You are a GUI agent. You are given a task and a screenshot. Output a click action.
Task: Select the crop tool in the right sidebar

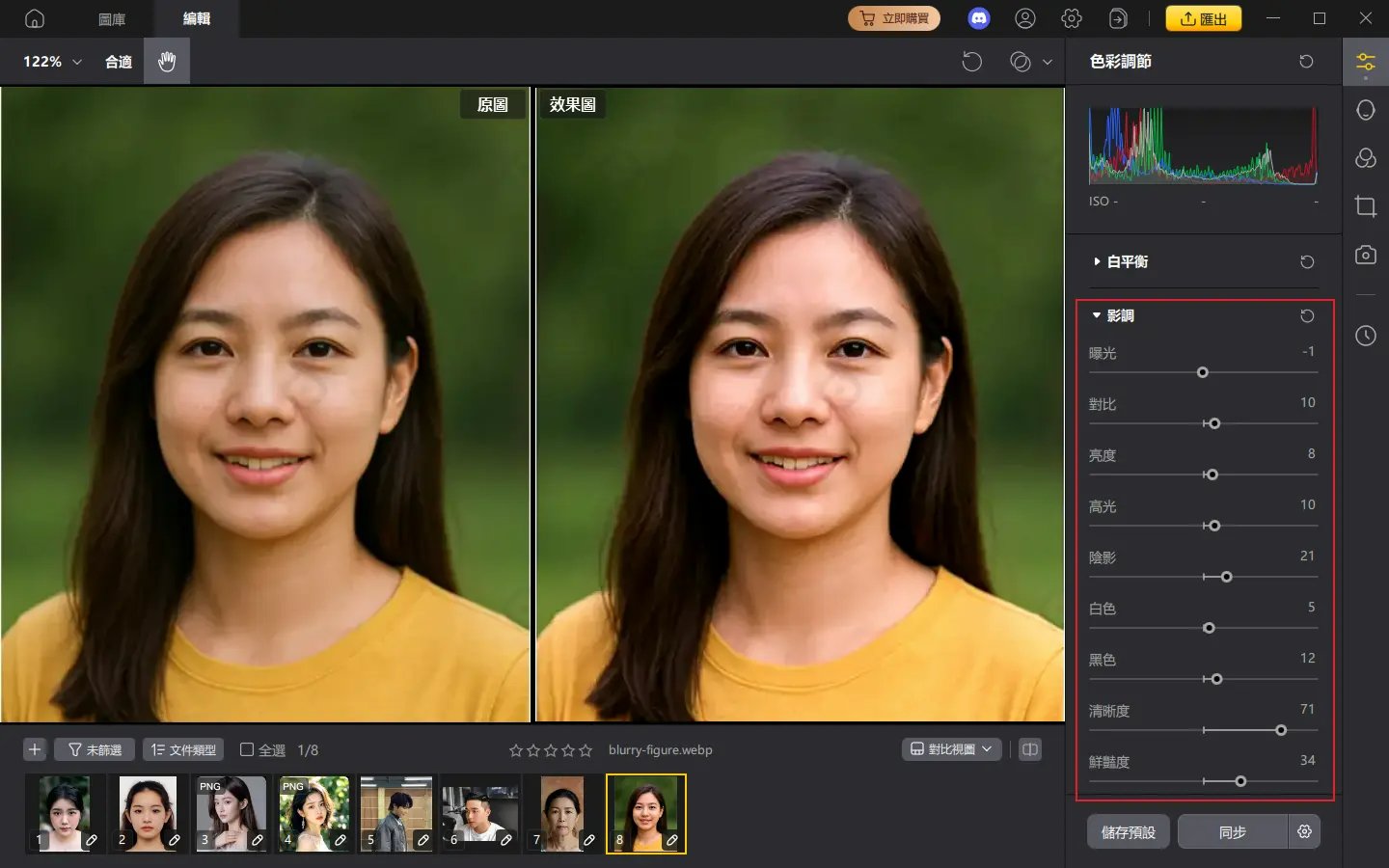(x=1366, y=206)
